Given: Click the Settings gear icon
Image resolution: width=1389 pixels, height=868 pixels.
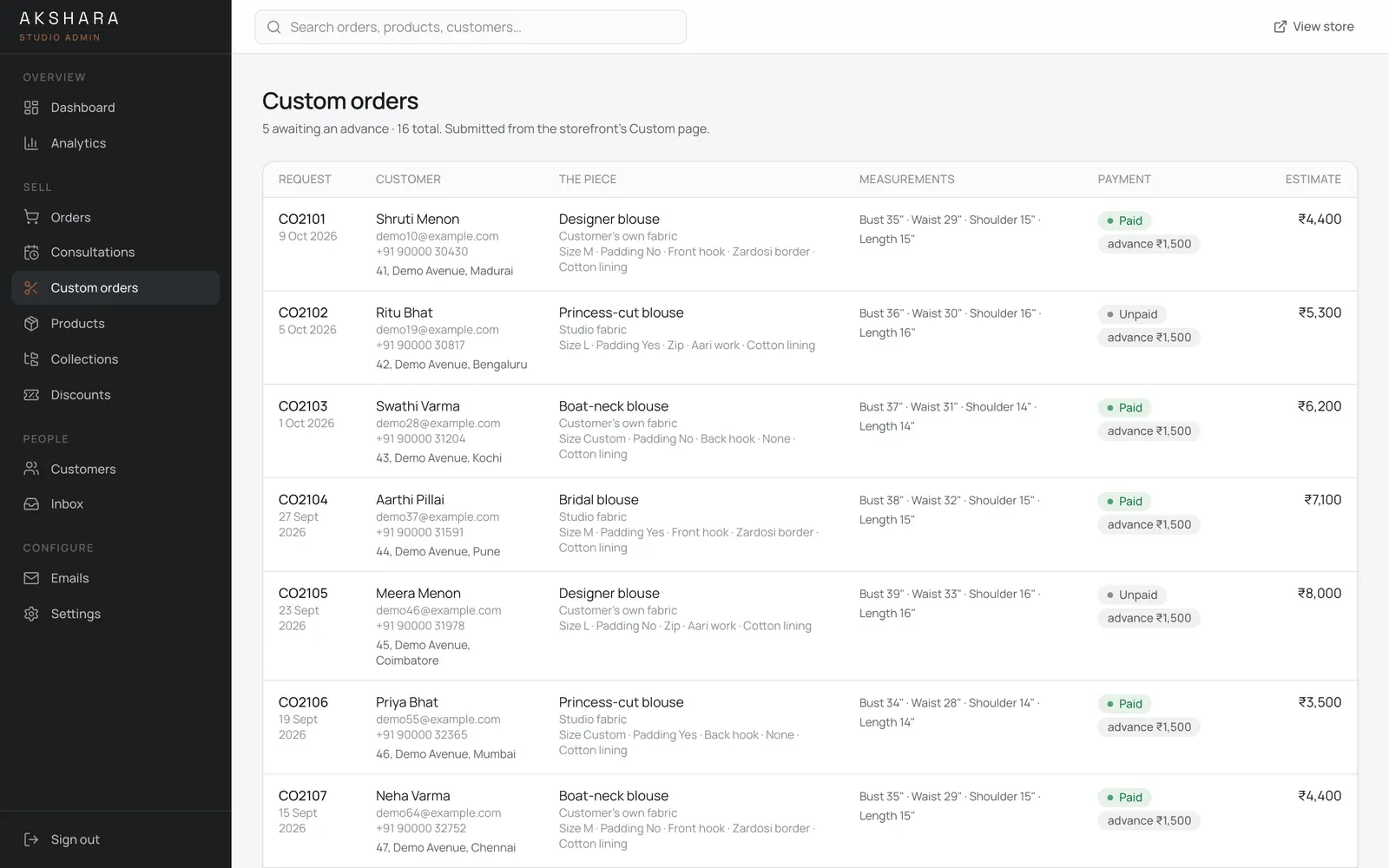Looking at the screenshot, I should tap(31, 614).
